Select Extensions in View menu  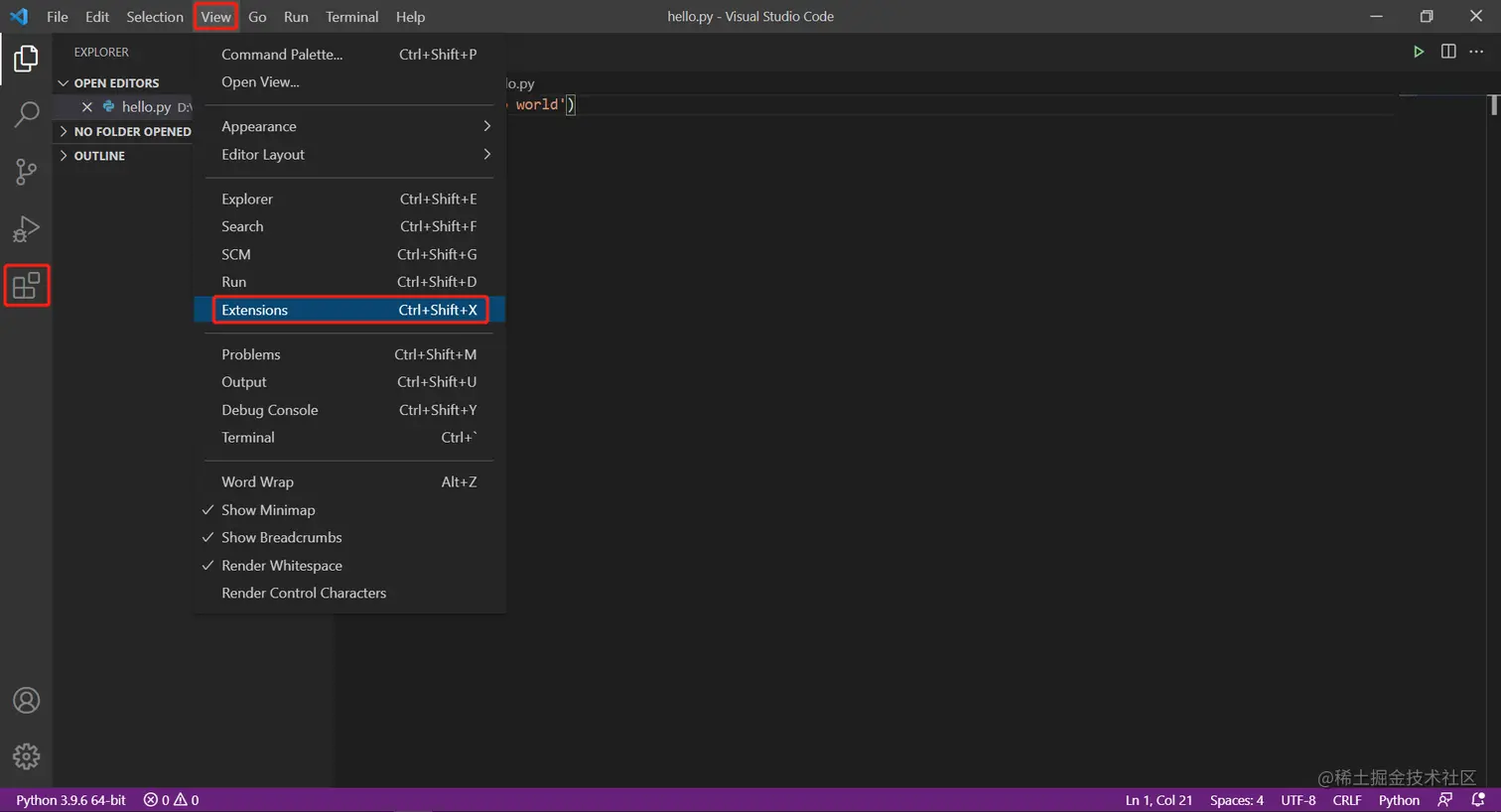pyautogui.click(x=349, y=310)
